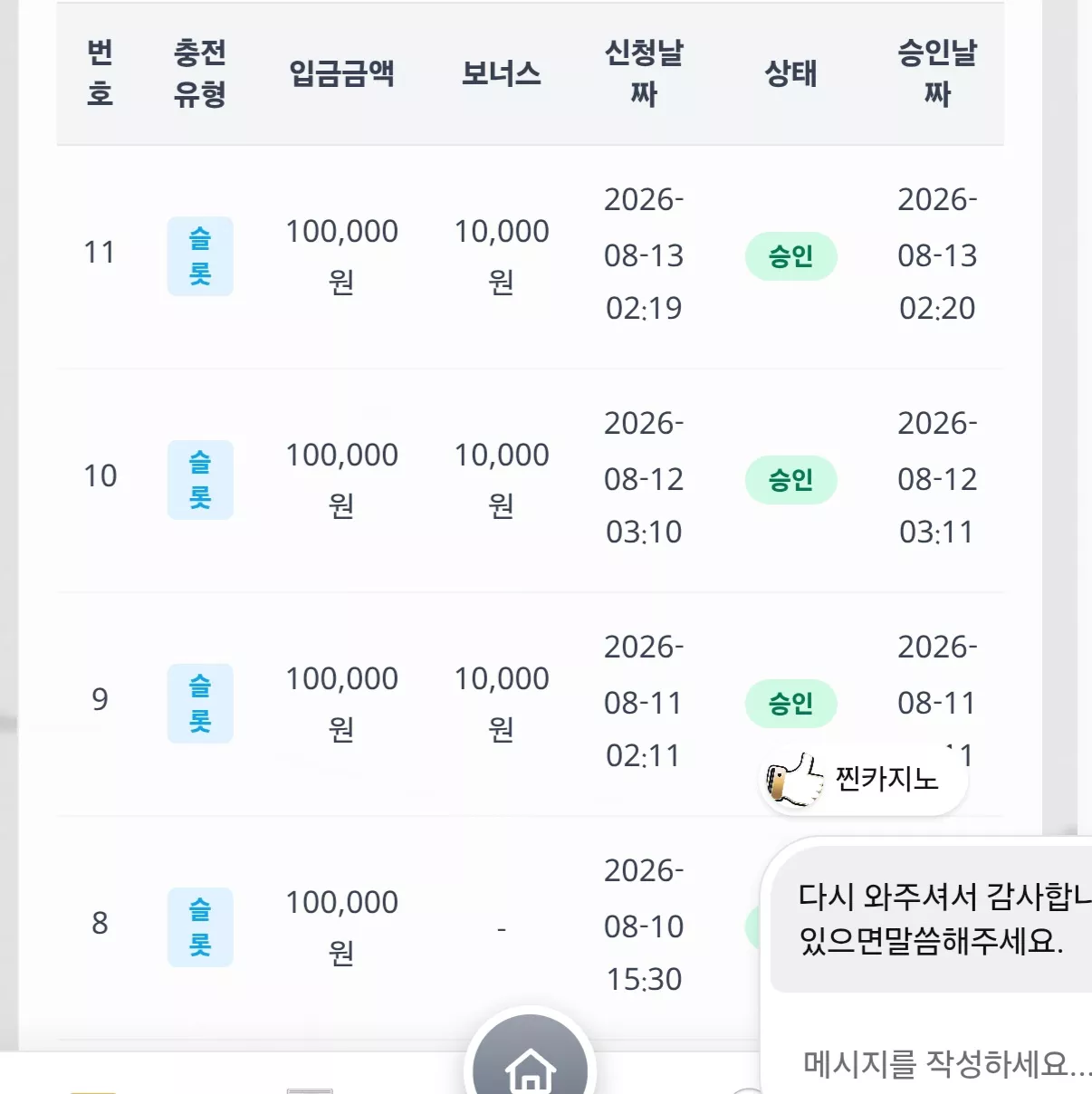This screenshot has height=1094, width=1092.
Task: Click the 신청날짜 column header
Action: pyautogui.click(x=644, y=73)
